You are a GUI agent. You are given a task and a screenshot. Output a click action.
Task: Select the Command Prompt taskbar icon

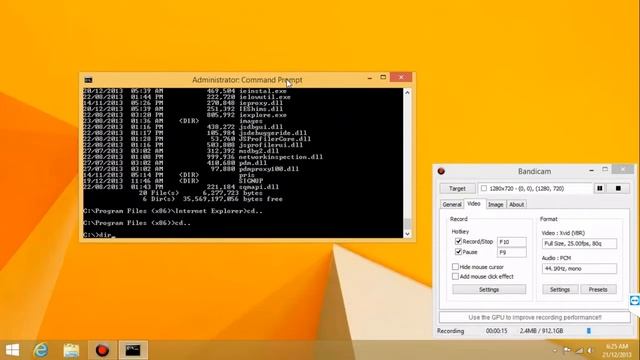pyautogui.click(x=133, y=350)
